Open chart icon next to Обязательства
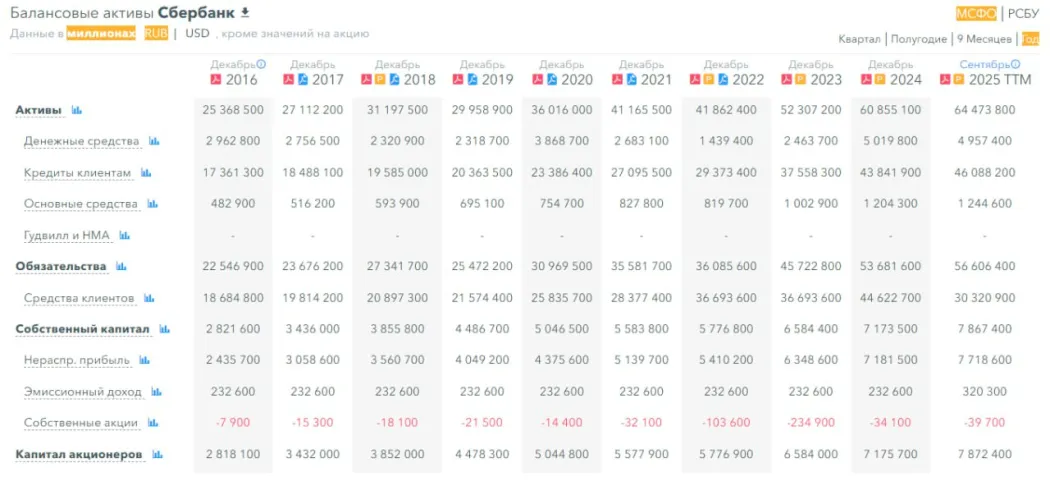This screenshot has height=486, width=1050. tap(121, 266)
